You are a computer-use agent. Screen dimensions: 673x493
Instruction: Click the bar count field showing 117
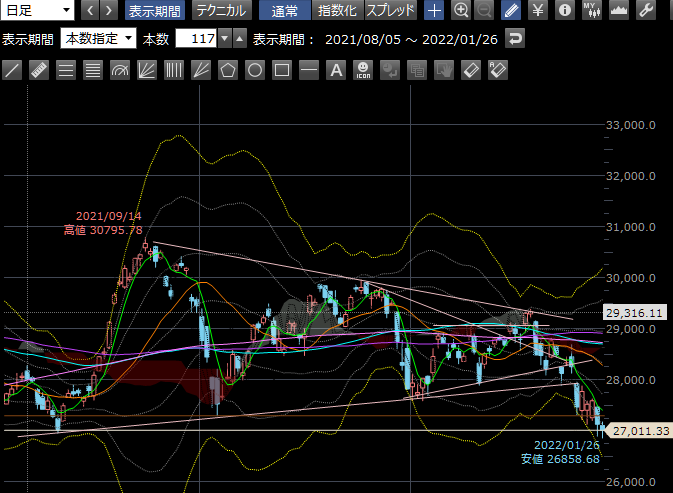(195, 39)
